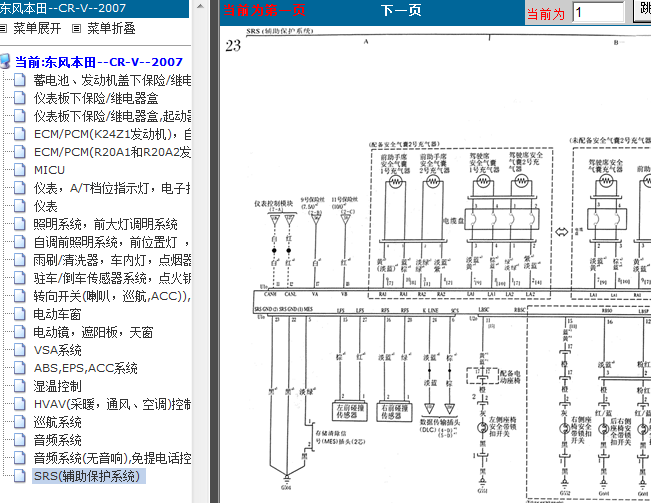Click the page number input field
This screenshot has height=503, width=651.
point(598,12)
